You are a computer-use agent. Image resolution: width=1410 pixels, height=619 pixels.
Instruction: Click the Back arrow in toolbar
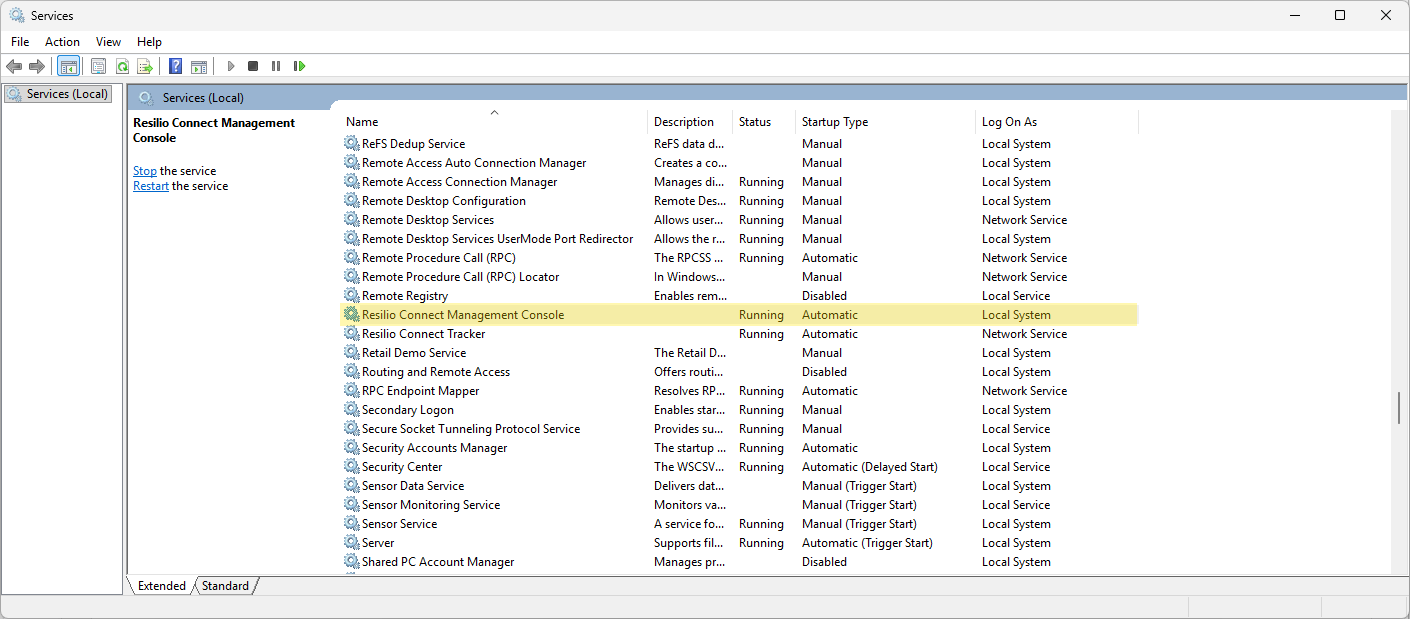coord(14,66)
